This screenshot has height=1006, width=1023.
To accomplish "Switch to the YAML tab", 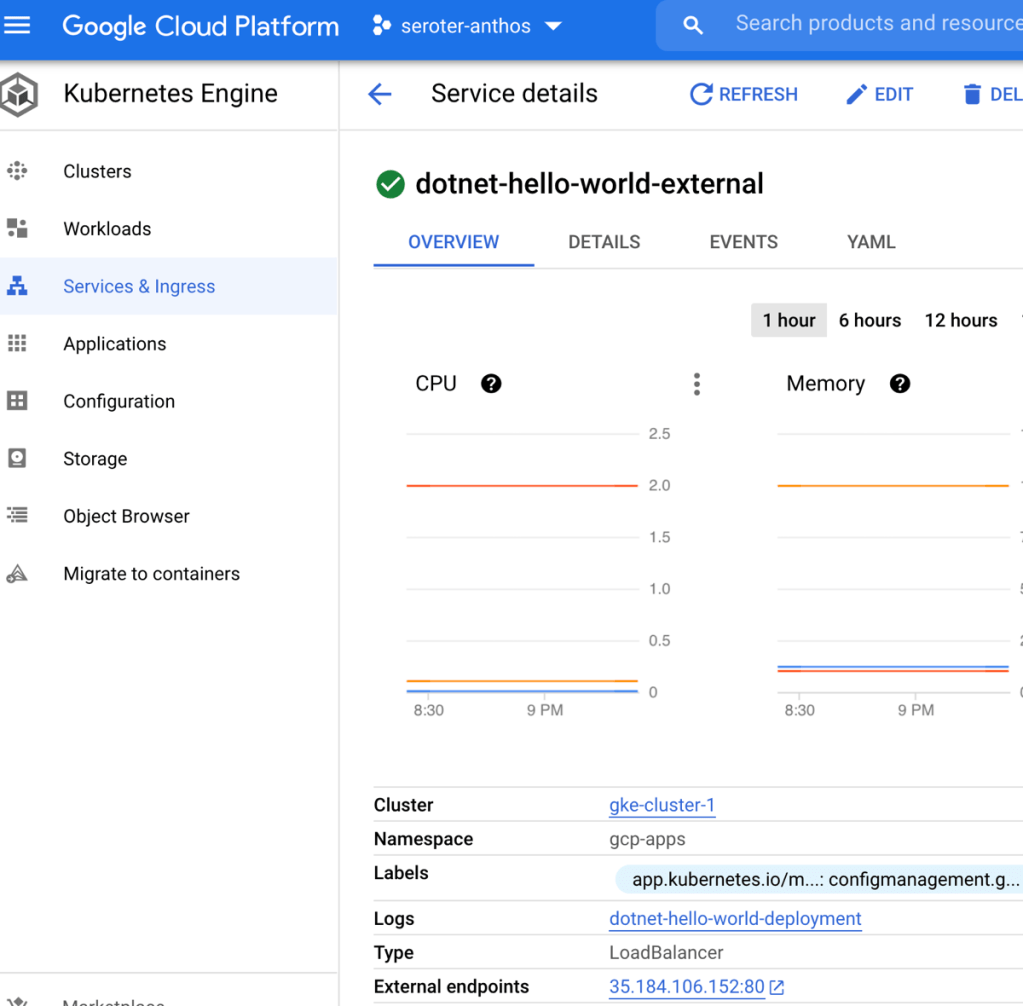I will pyautogui.click(x=871, y=242).
